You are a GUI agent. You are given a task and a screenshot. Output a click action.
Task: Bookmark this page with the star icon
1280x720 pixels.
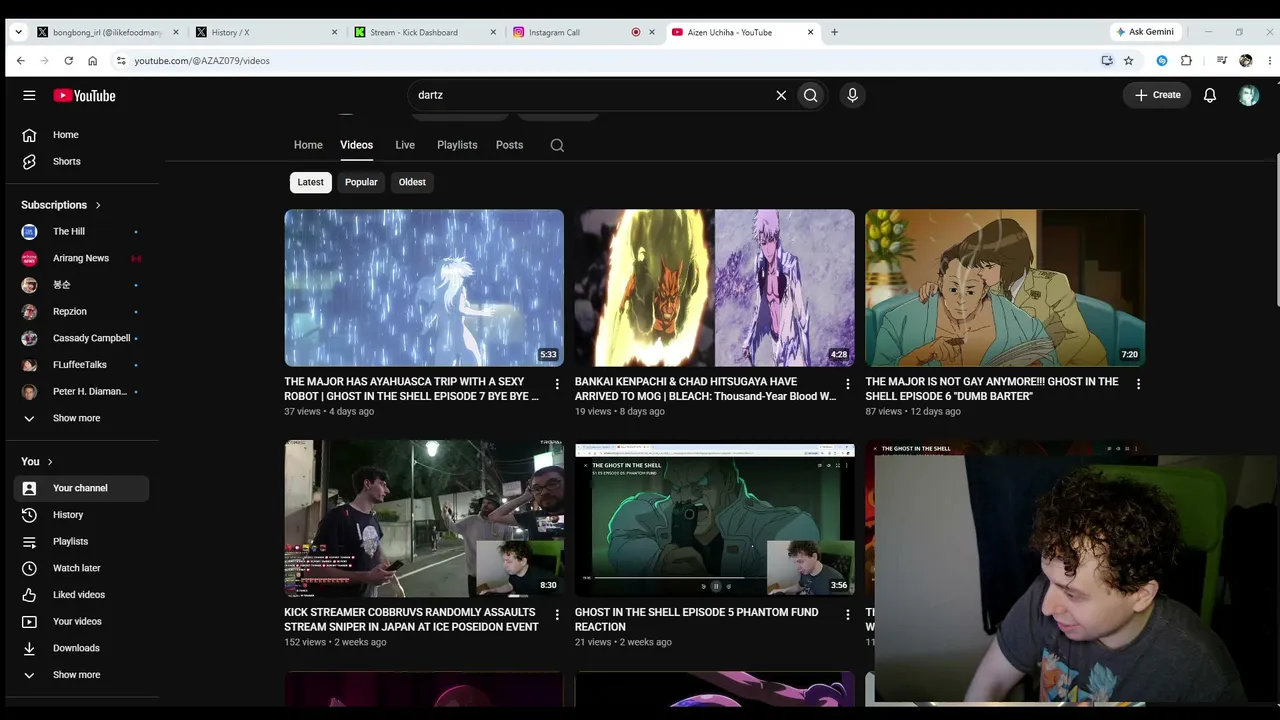coord(1129,61)
